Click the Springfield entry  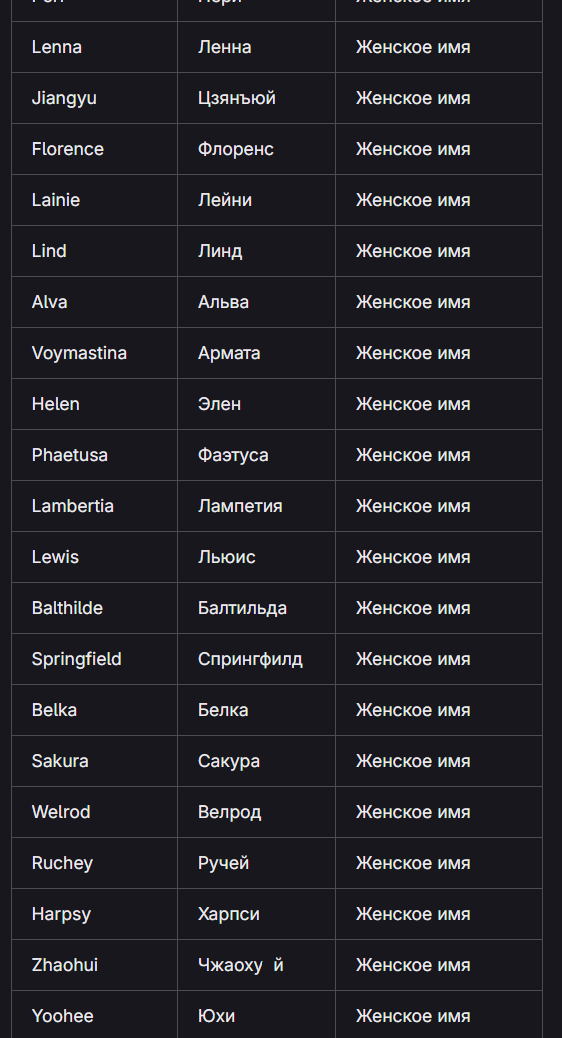pyautogui.click(x=95, y=659)
